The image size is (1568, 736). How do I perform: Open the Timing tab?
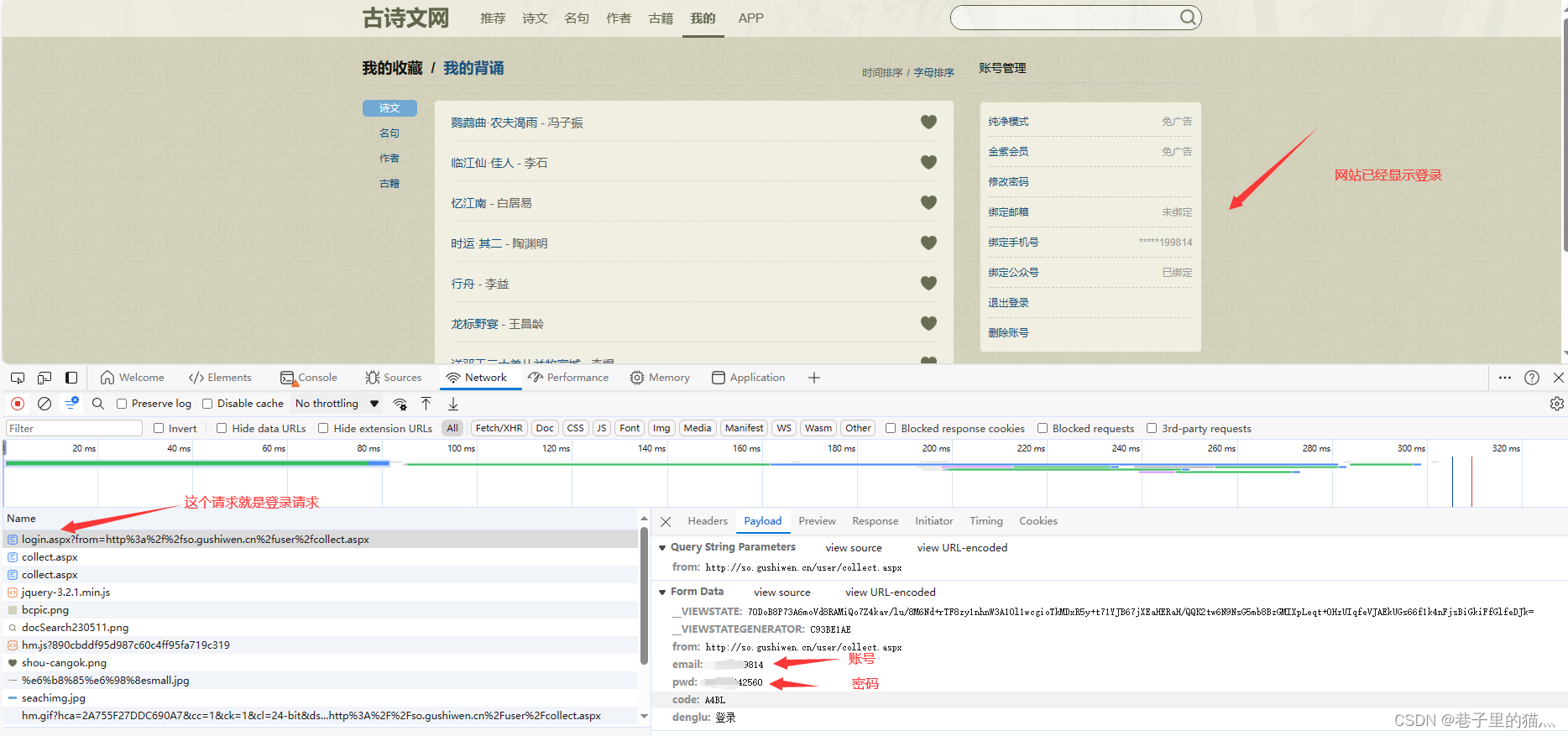[x=986, y=521]
